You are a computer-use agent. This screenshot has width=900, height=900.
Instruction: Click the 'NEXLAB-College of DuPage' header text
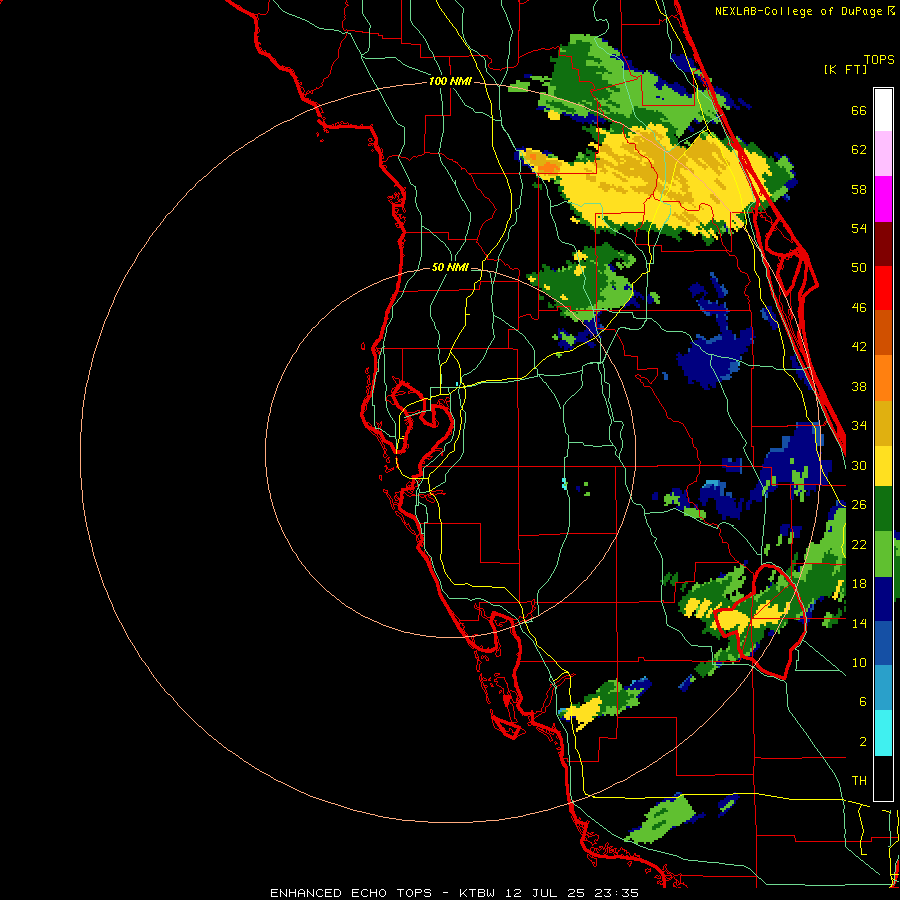coord(798,11)
